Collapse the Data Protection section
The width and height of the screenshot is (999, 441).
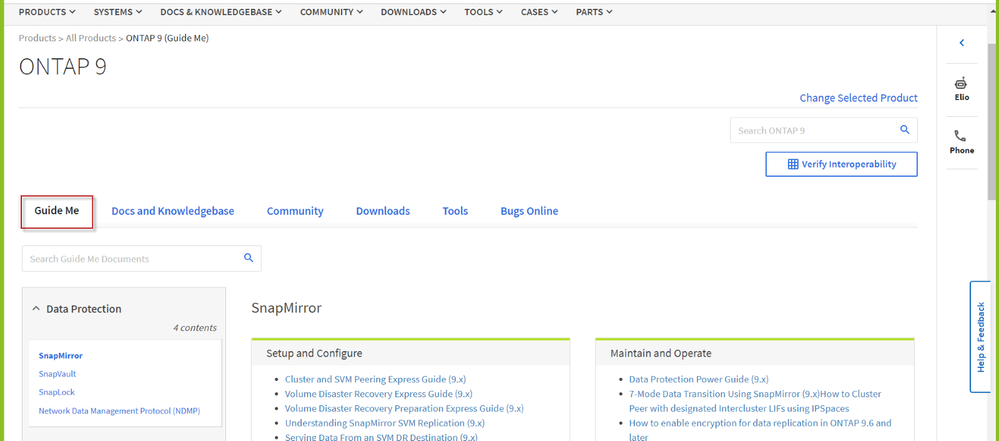(x=36, y=308)
